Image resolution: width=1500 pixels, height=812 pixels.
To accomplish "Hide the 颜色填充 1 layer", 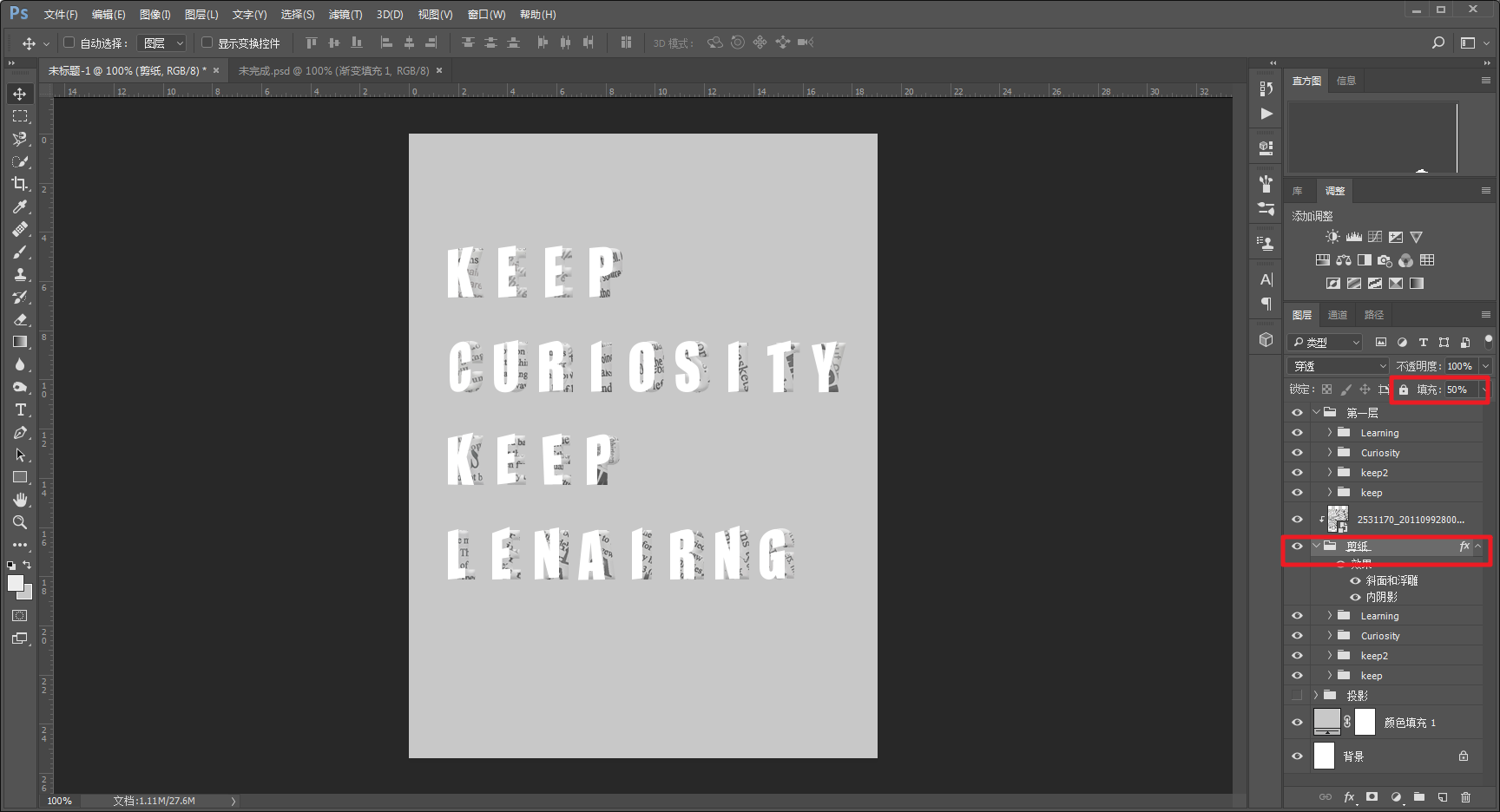I will click(x=1297, y=723).
